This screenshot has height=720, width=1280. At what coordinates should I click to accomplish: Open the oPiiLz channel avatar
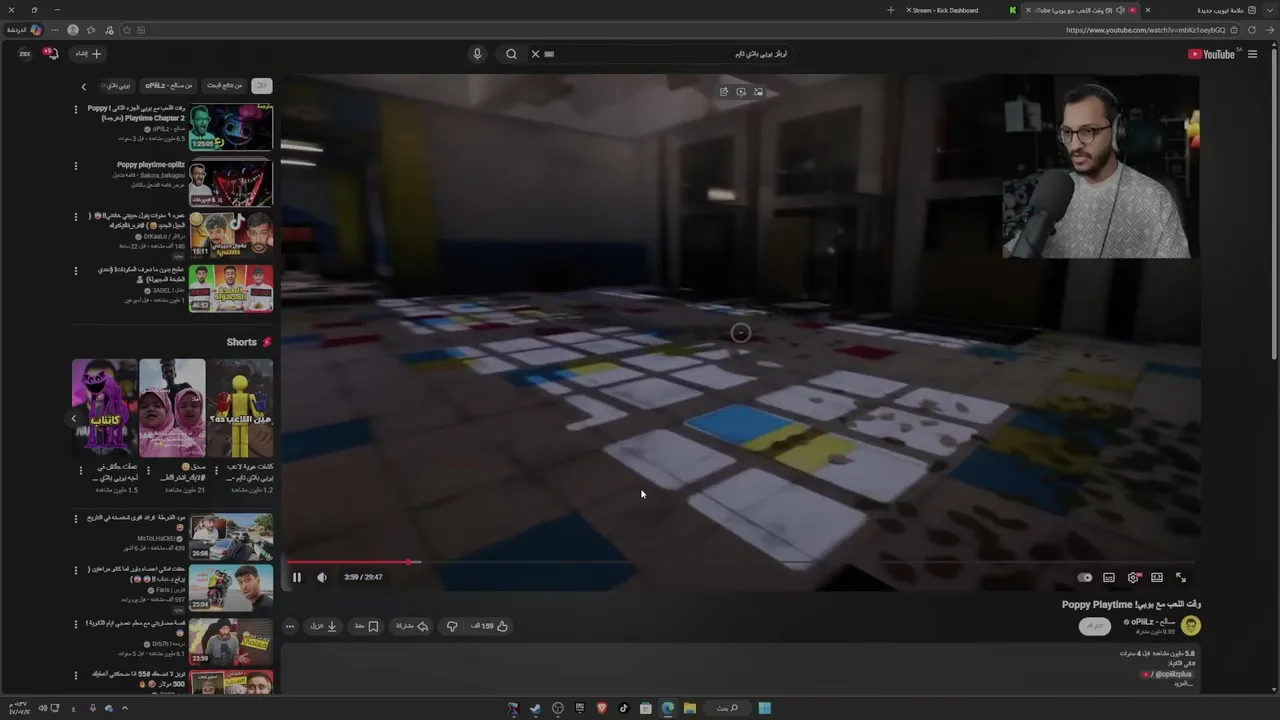pyautogui.click(x=1191, y=626)
